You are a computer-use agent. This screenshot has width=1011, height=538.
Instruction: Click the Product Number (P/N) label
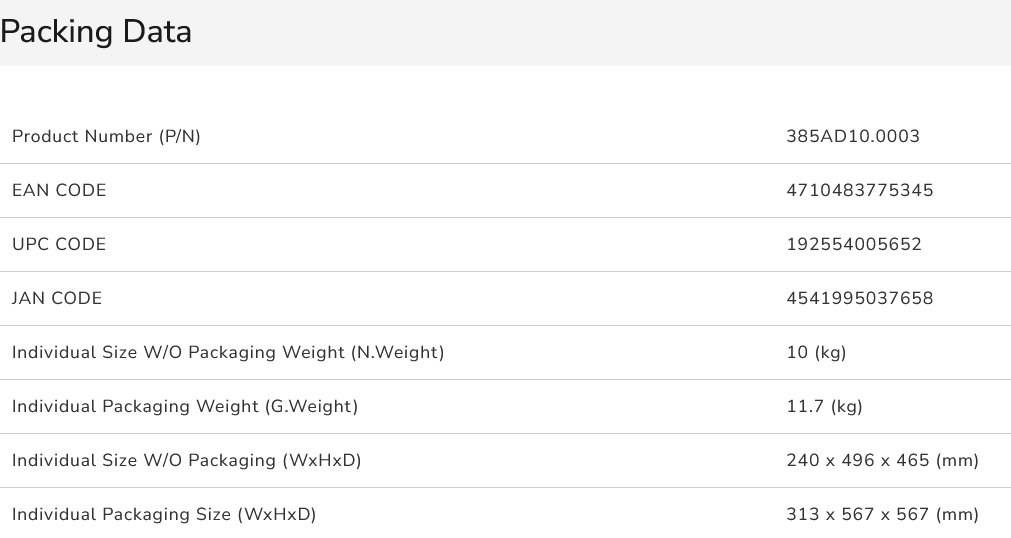(x=106, y=136)
